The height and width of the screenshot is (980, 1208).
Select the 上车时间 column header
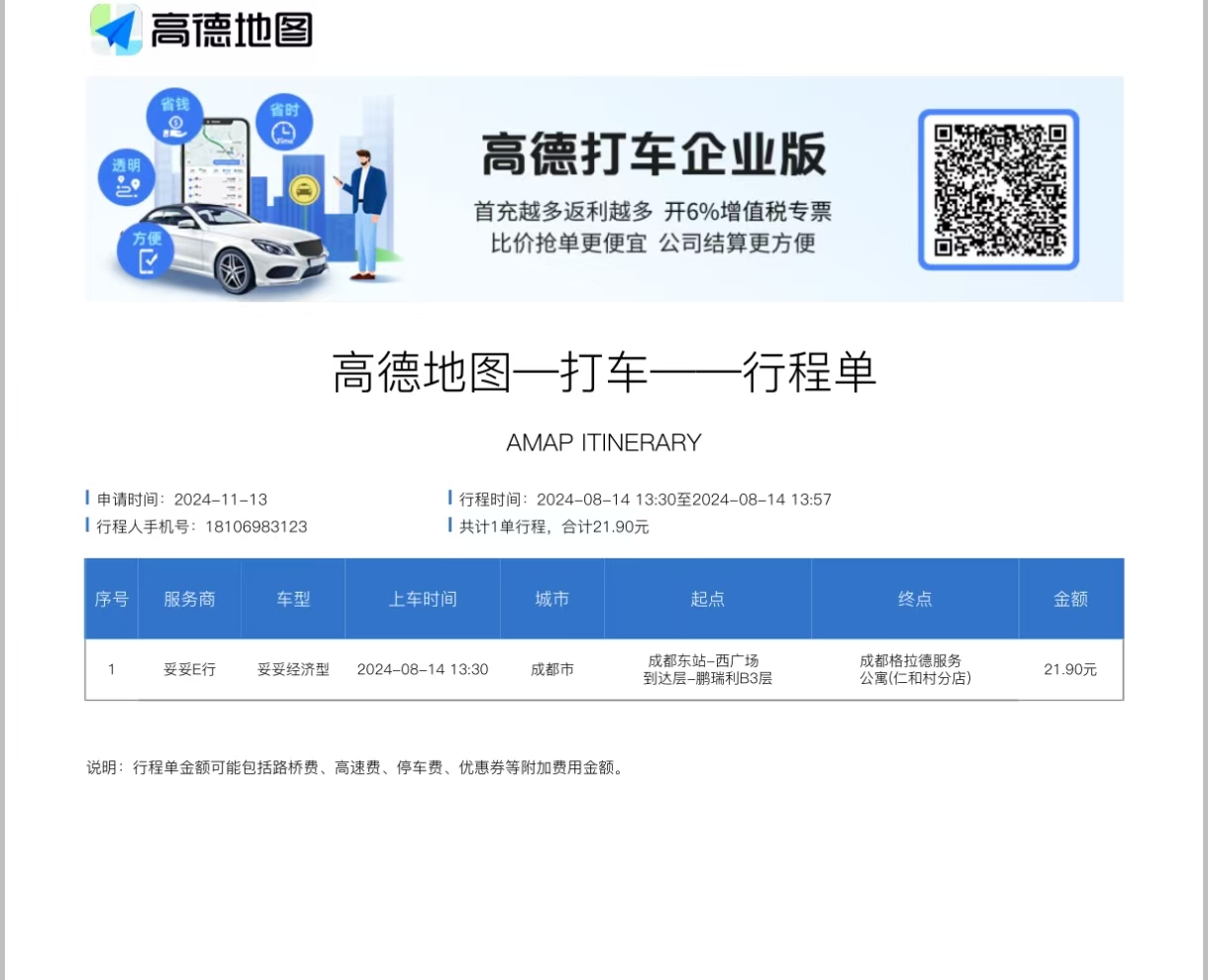point(423,599)
